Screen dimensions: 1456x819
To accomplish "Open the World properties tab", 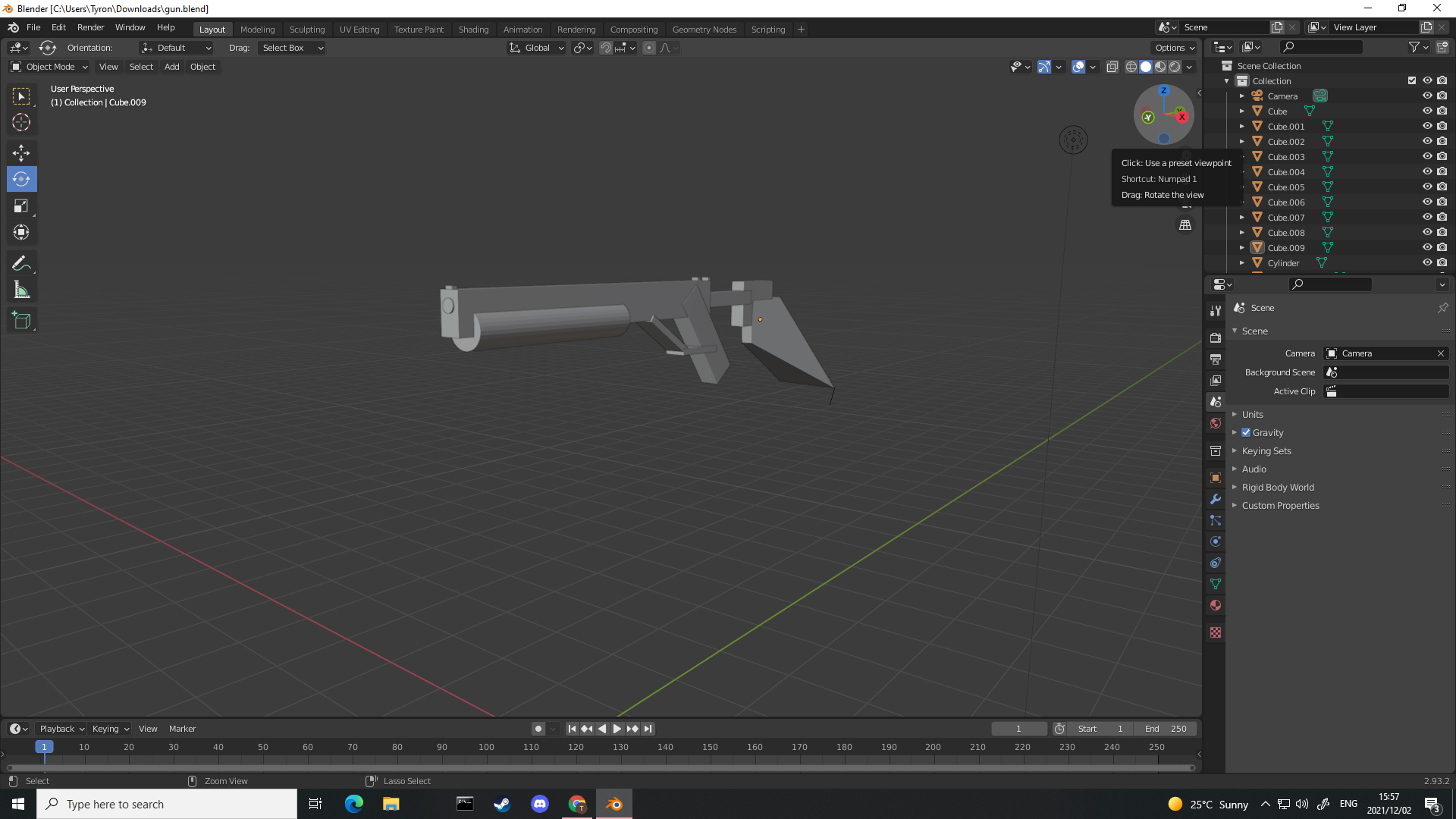I will pyautogui.click(x=1215, y=422).
